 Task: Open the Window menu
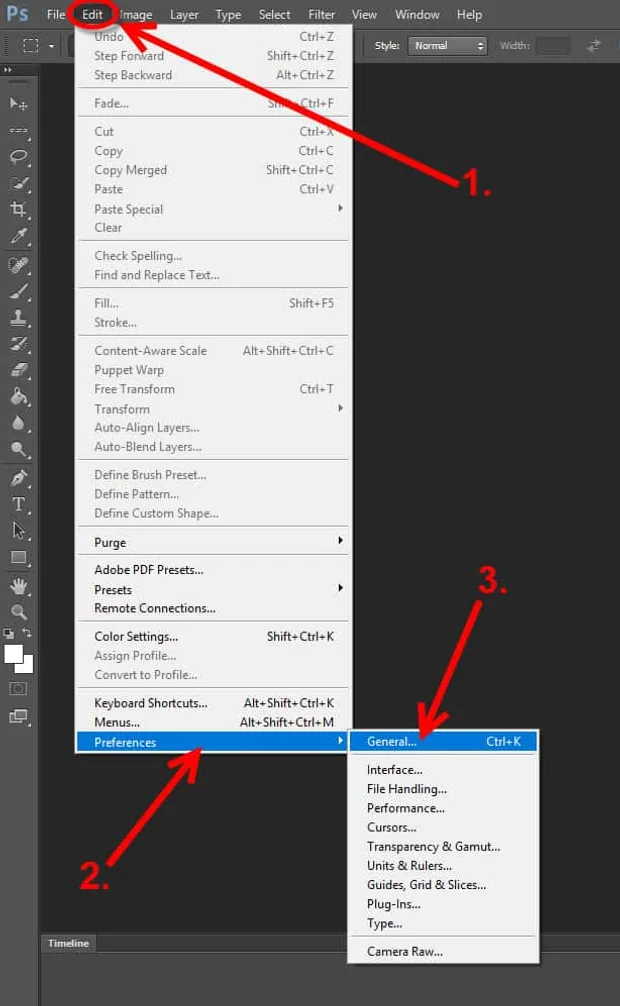pos(417,14)
